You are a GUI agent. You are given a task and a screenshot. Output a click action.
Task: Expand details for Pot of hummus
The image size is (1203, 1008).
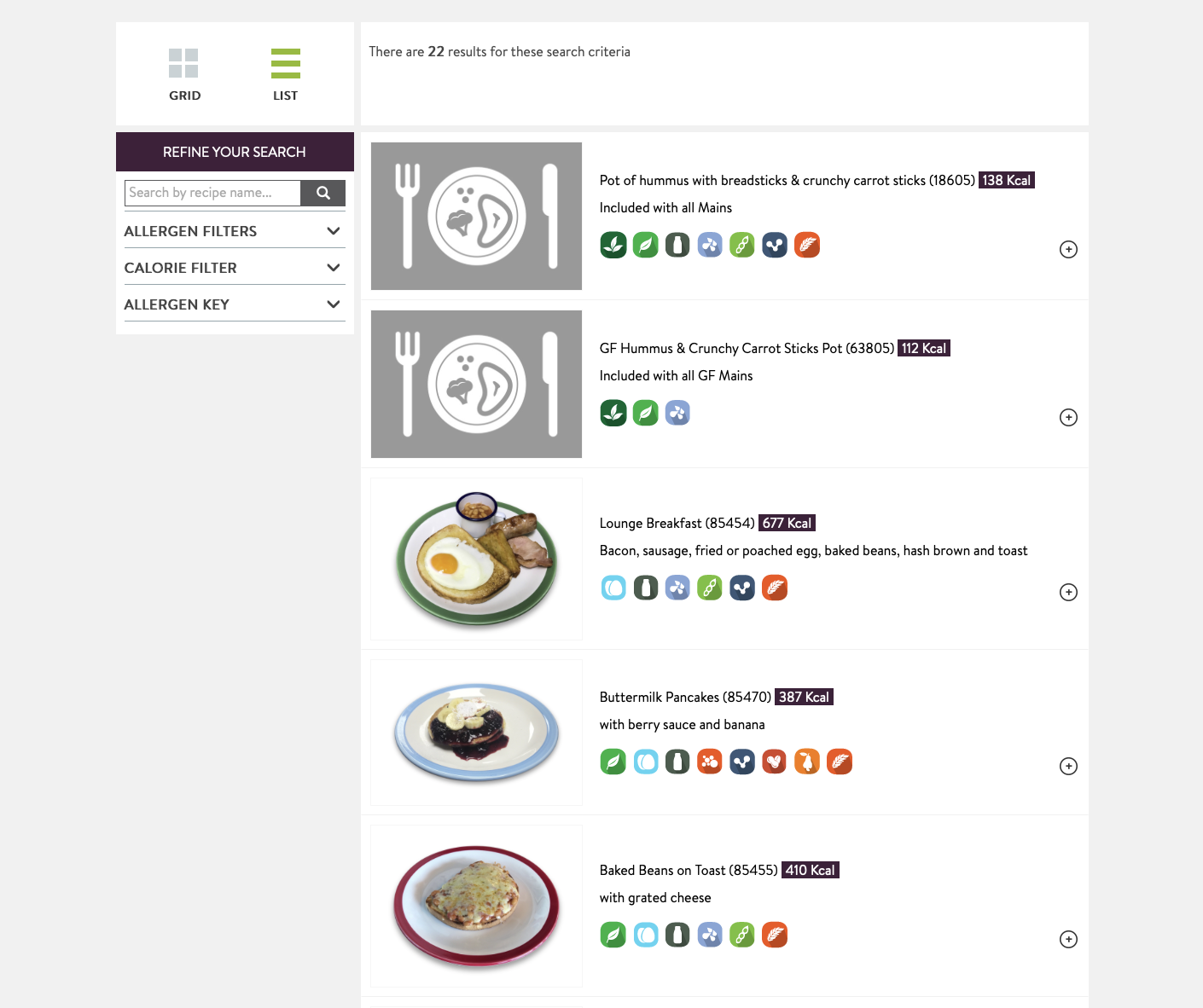(x=1068, y=249)
